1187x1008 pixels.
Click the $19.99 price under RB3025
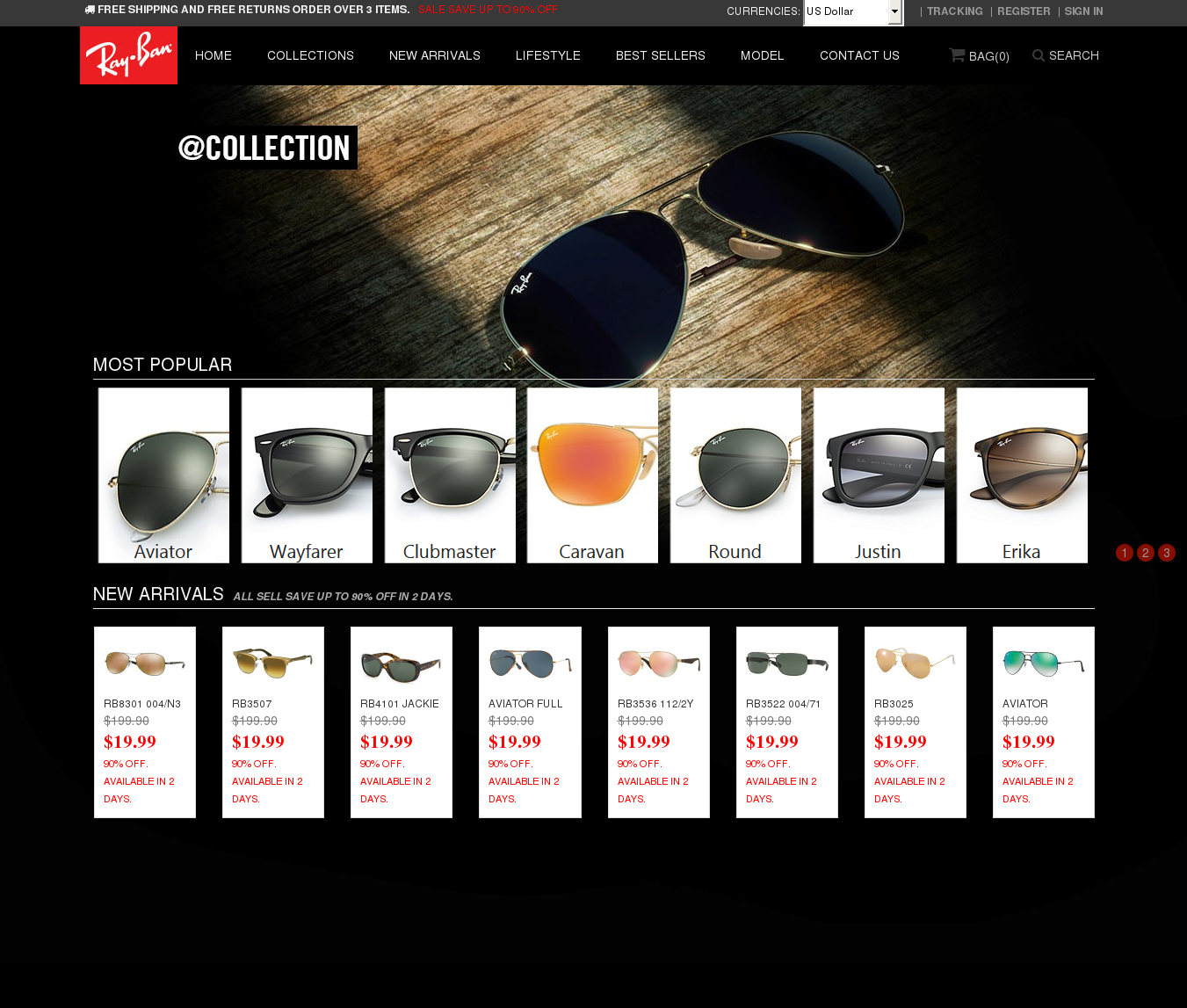pyautogui.click(x=901, y=742)
